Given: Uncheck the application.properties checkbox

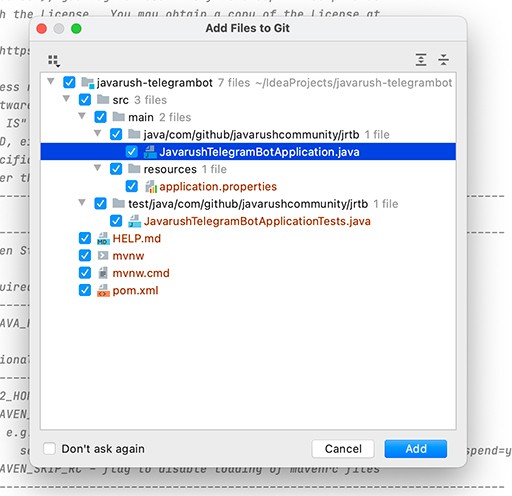Looking at the screenshot, I should click(132, 186).
